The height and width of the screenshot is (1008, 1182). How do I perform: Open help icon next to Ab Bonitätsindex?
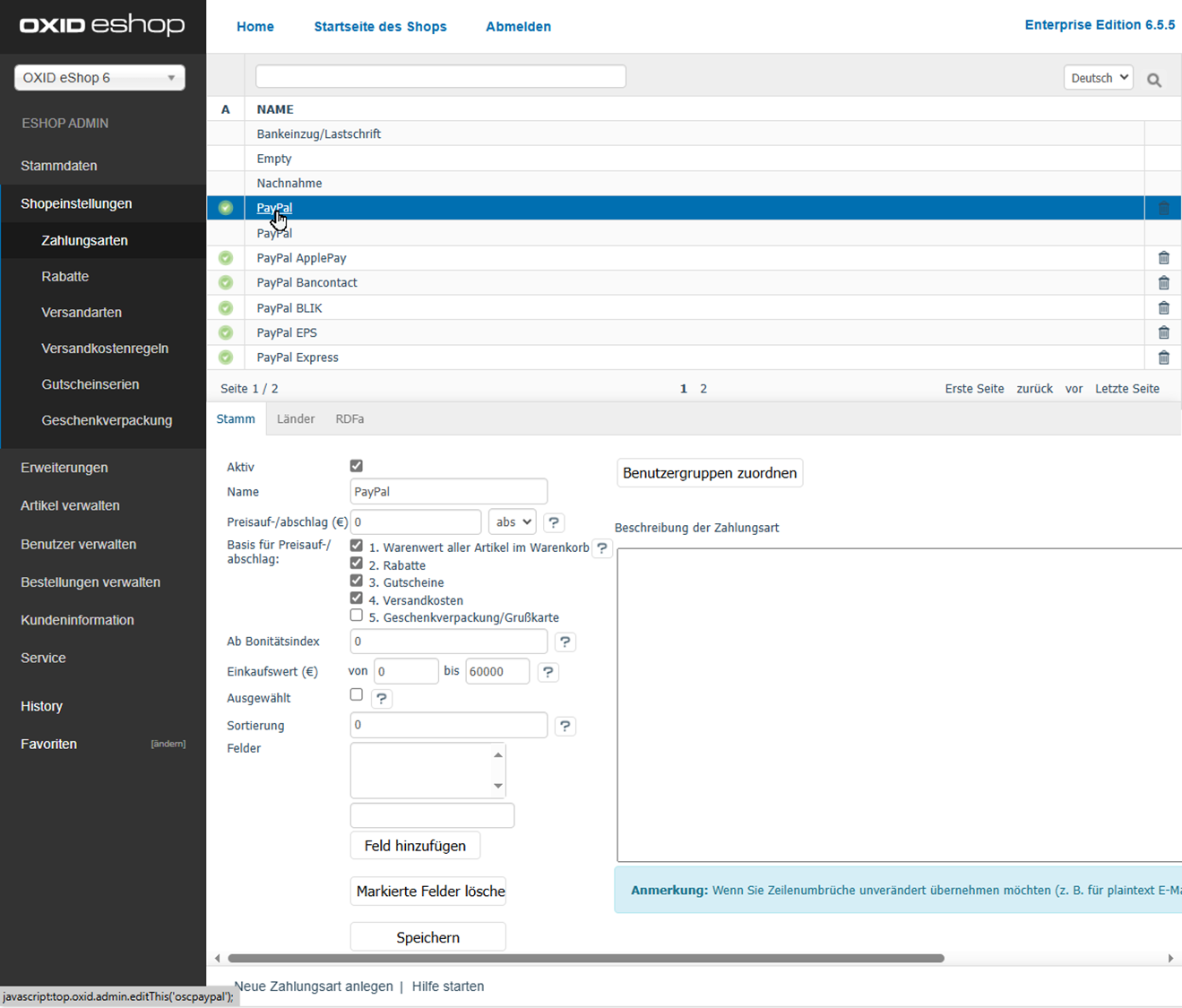point(565,642)
